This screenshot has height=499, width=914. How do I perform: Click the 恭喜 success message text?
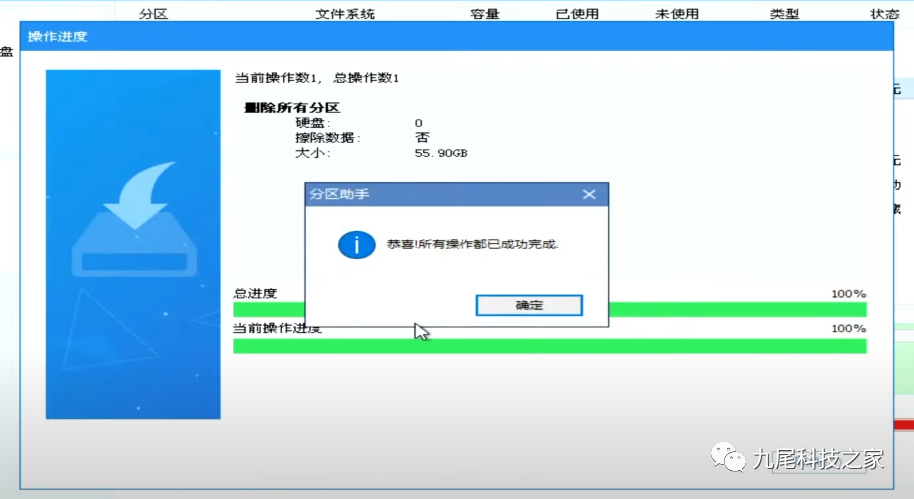click(466, 244)
